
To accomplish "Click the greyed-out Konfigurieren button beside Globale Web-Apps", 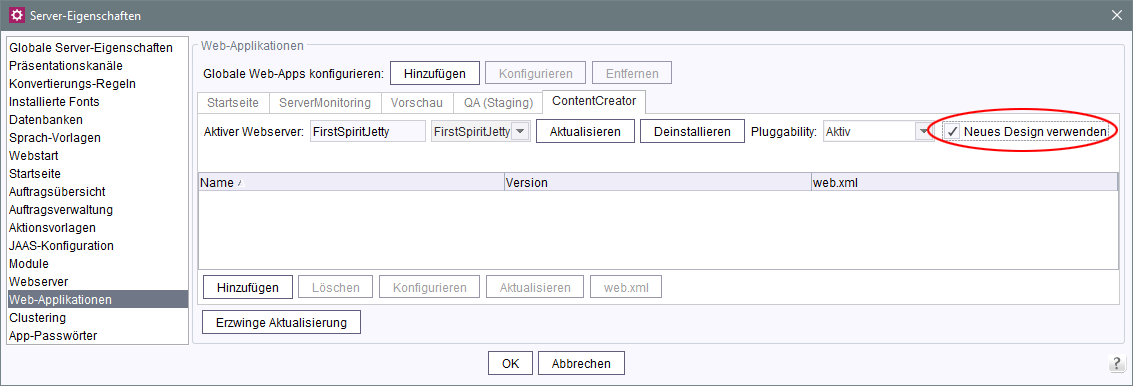I will (535, 73).
